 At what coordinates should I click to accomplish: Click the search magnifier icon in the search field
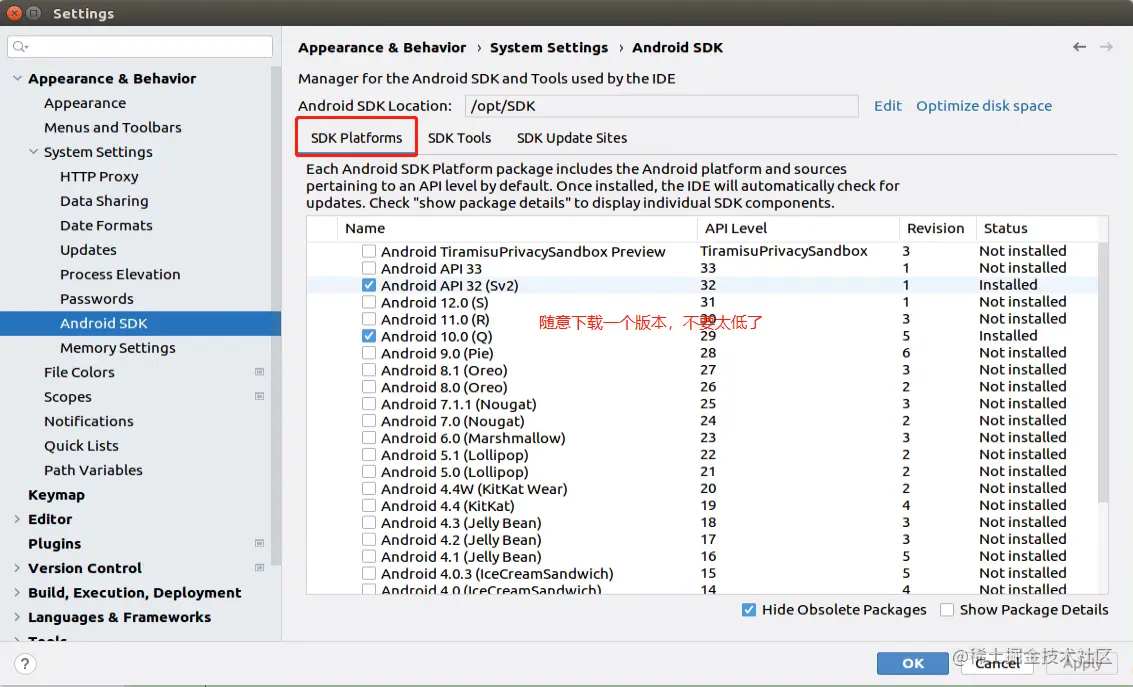pyautogui.click(x=20, y=47)
